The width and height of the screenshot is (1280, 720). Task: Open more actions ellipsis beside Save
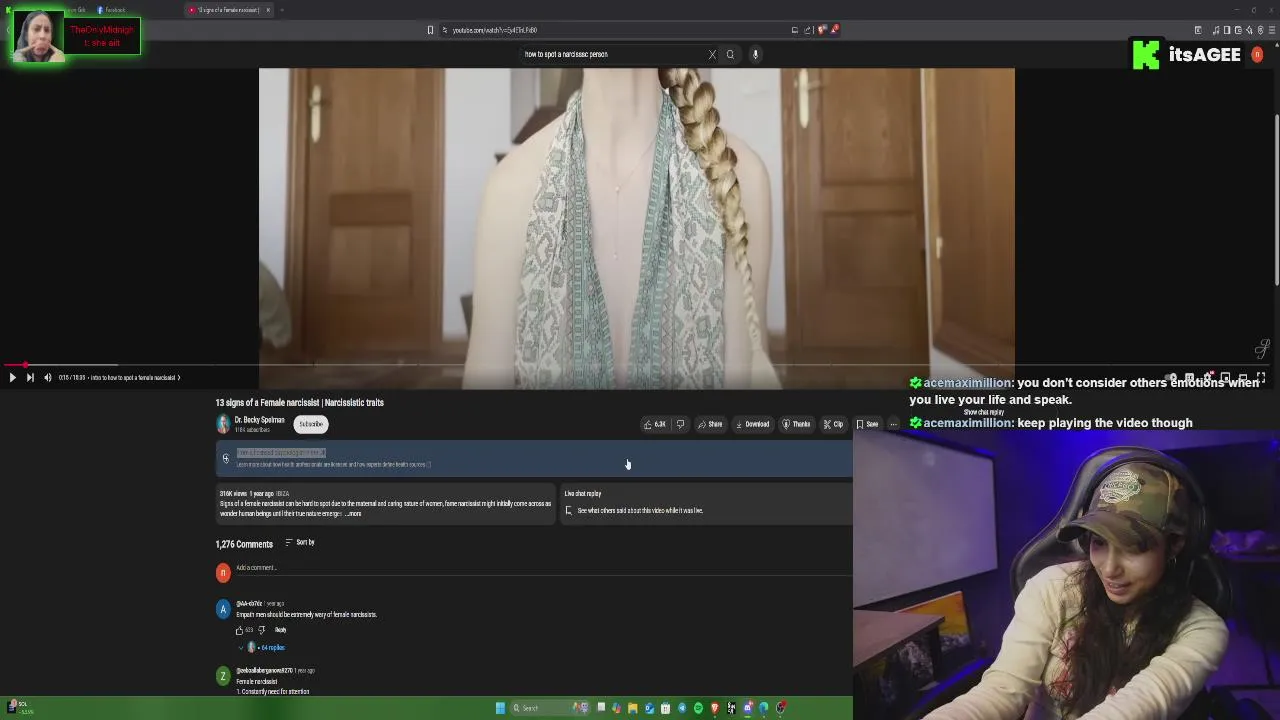coord(893,424)
